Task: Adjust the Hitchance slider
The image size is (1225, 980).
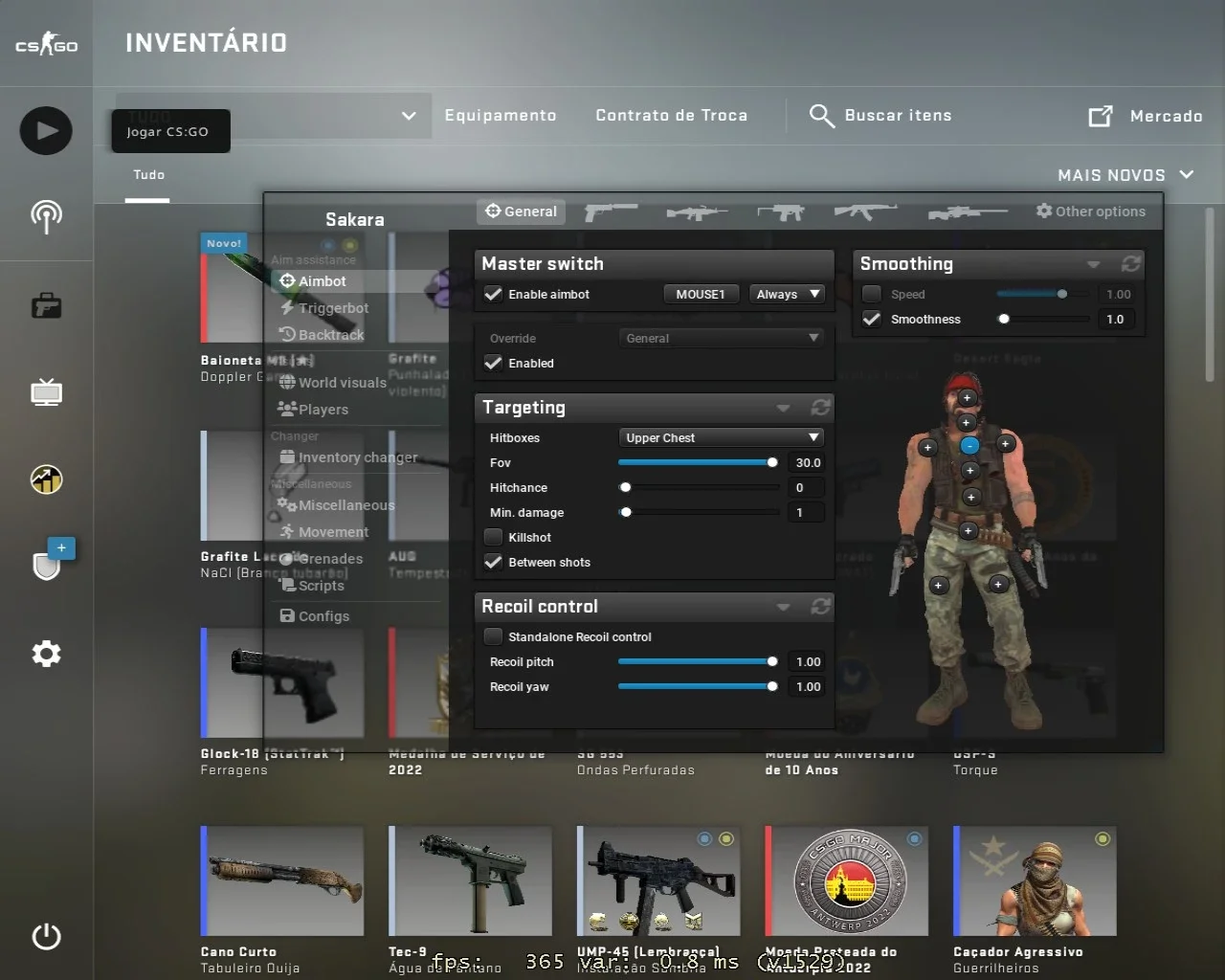Action: [x=701, y=487]
